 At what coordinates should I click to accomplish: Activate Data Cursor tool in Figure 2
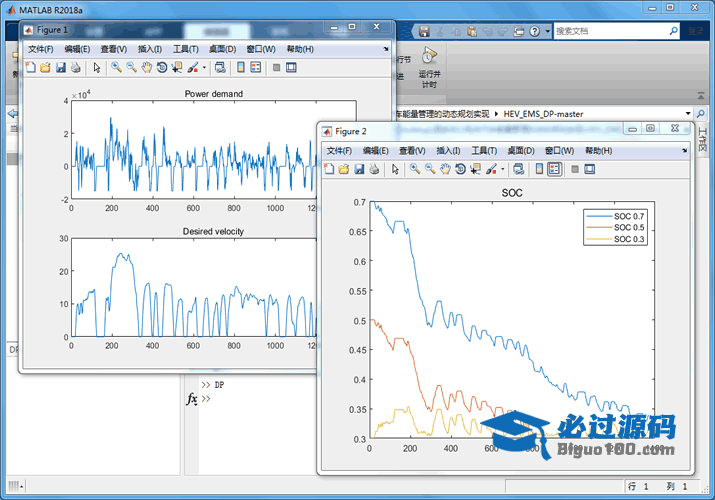[x=475, y=169]
